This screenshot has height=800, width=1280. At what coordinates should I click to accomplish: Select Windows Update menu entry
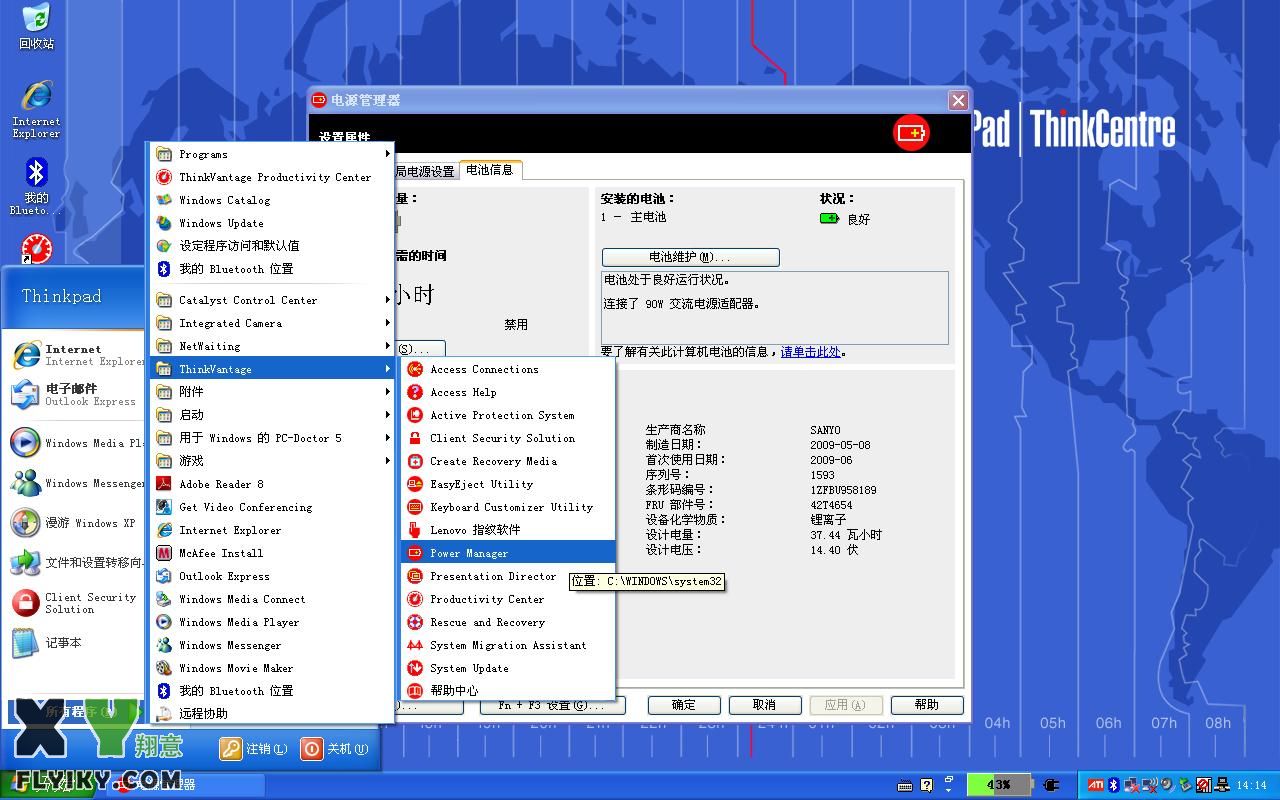(x=270, y=223)
